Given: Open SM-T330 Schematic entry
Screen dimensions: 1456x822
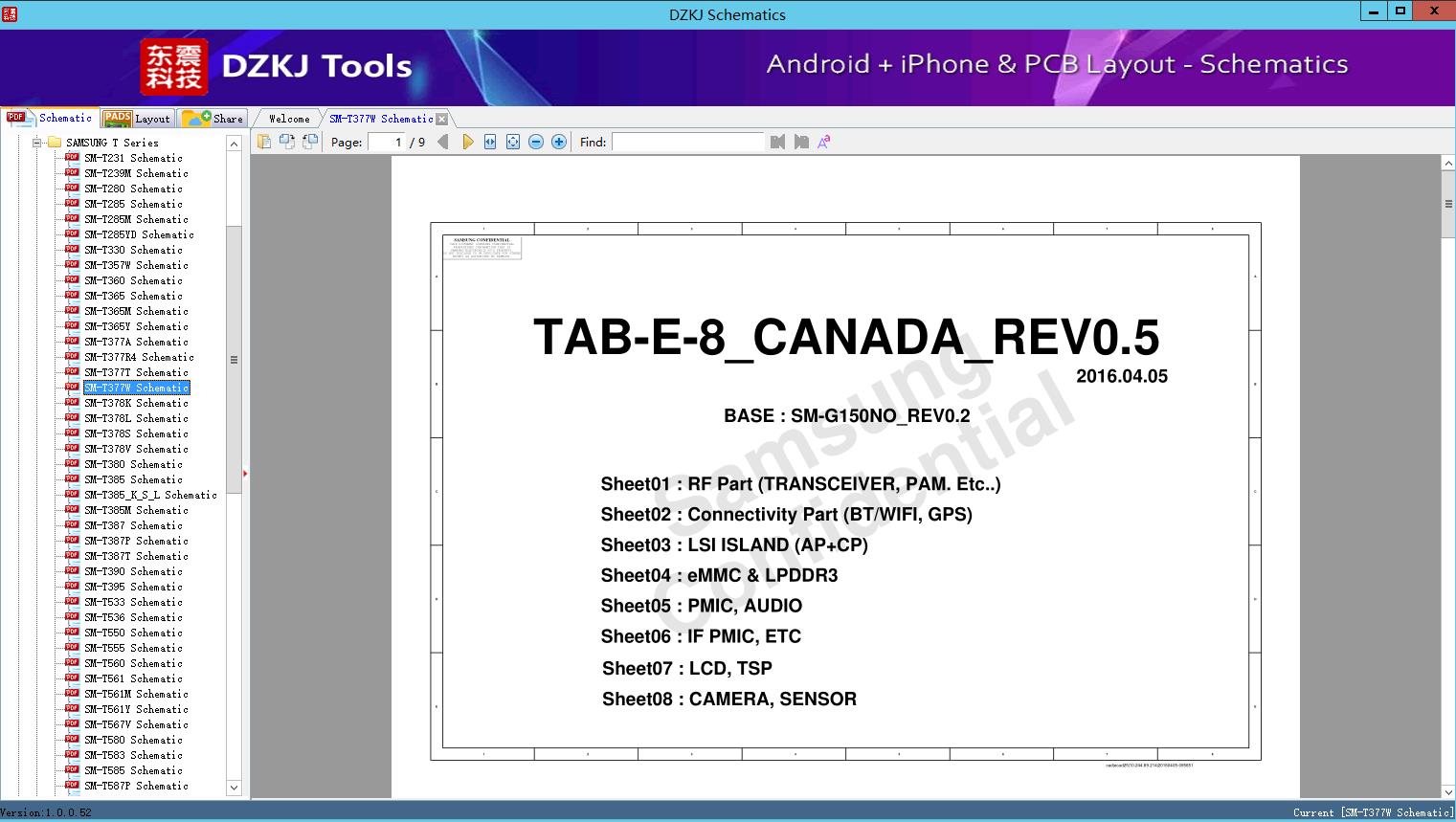Looking at the screenshot, I should pos(133,250).
